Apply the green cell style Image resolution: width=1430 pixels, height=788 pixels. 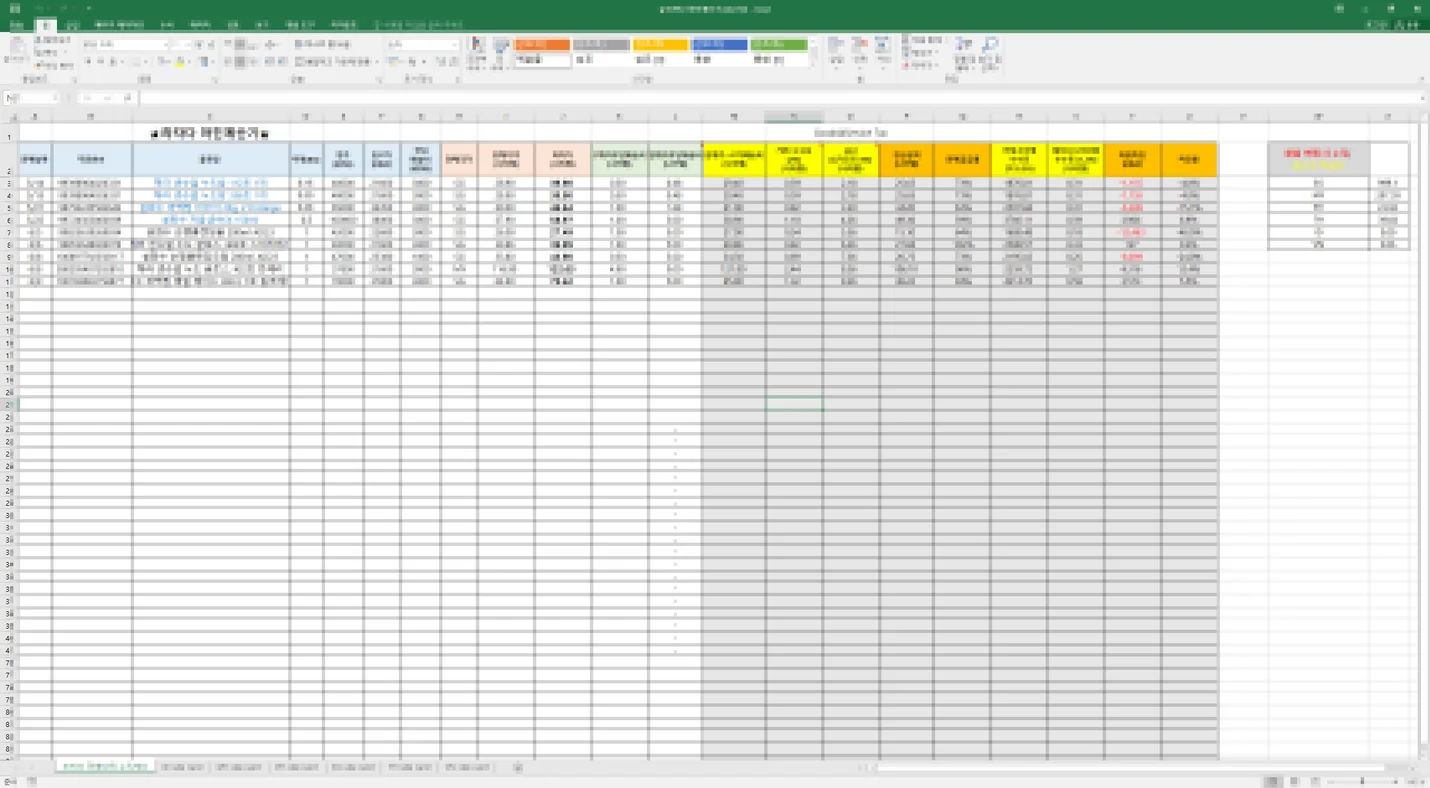[x=779, y=45]
